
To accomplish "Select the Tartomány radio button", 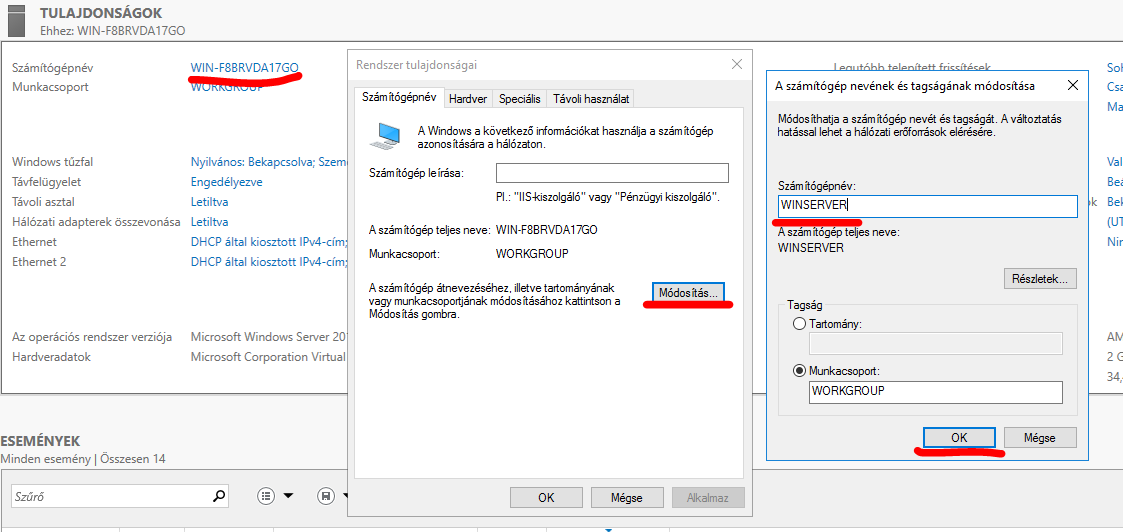I will (799, 325).
